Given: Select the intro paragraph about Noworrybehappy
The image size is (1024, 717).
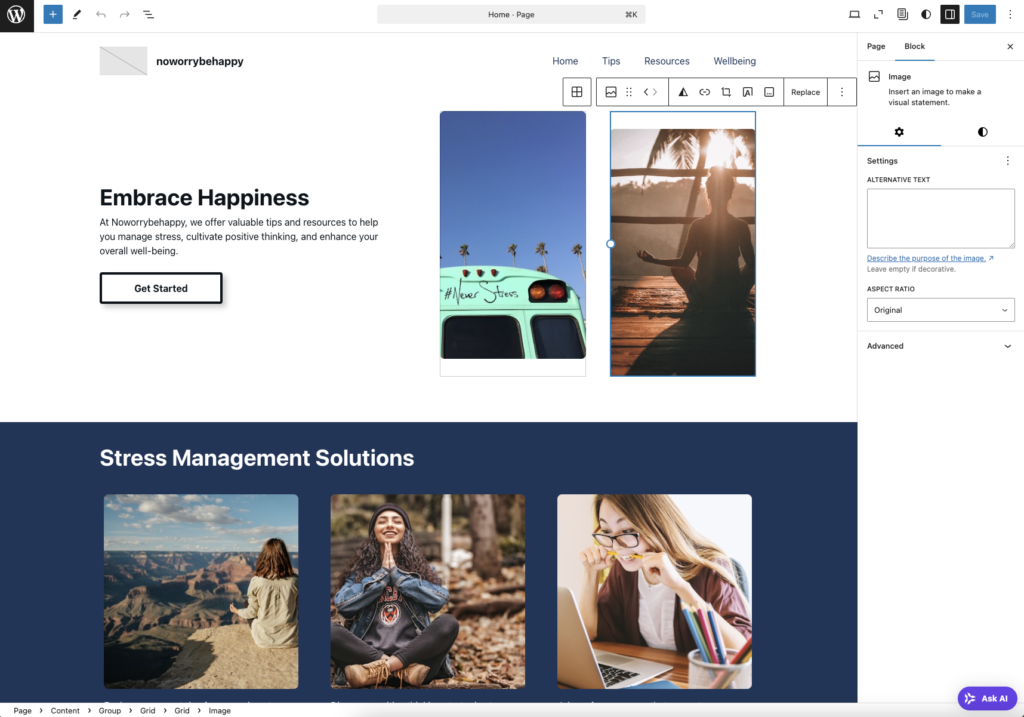Looking at the screenshot, I should point(239,236).
